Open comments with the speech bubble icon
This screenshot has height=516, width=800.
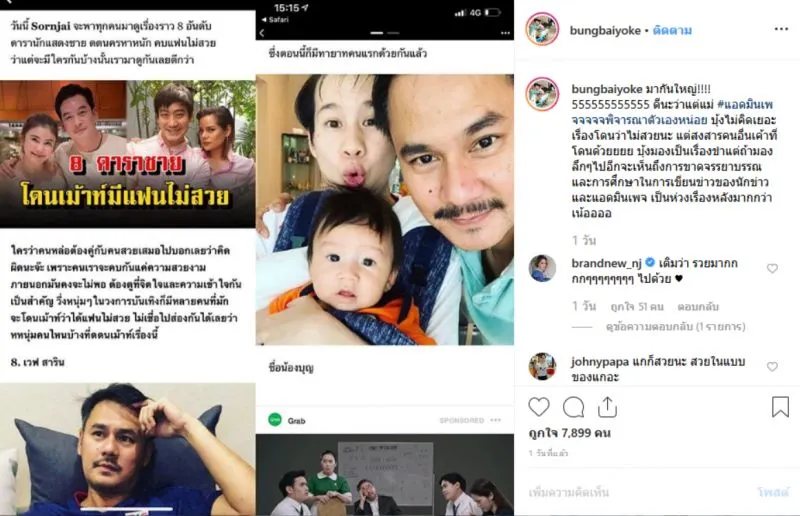pyautogui.click(x=573, y=407)
